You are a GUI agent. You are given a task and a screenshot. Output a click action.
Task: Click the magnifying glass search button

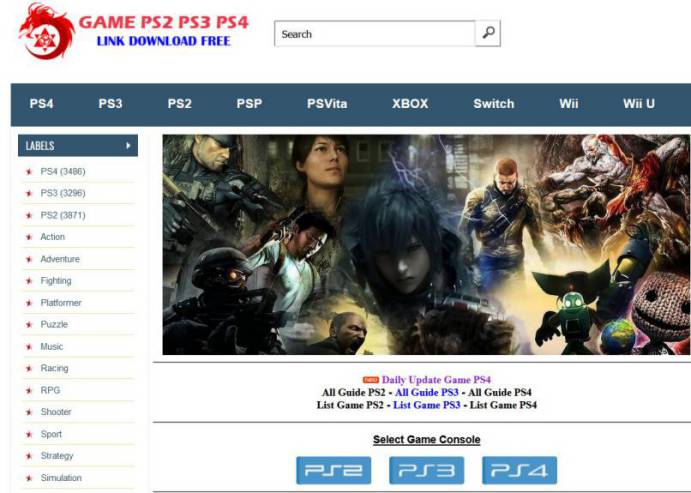[488, 33]
